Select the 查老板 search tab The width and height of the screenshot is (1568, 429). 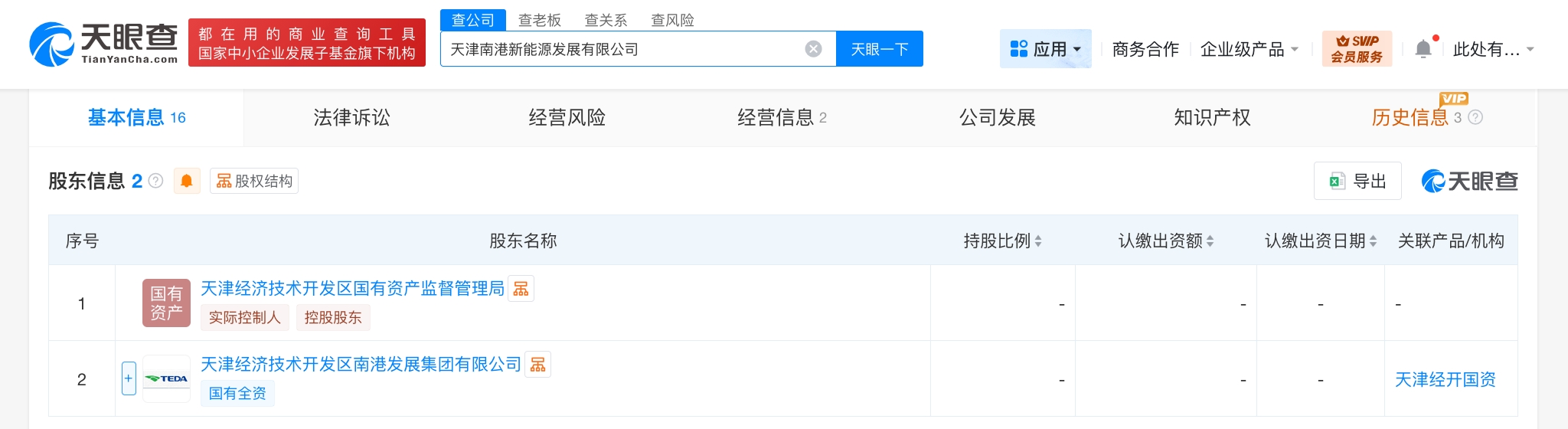point(539,20)
